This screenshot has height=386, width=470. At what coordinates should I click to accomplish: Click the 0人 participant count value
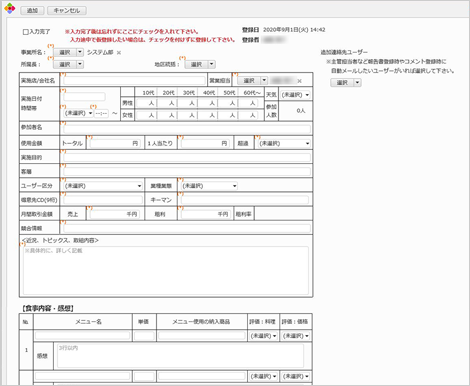[x=301, y=111]
